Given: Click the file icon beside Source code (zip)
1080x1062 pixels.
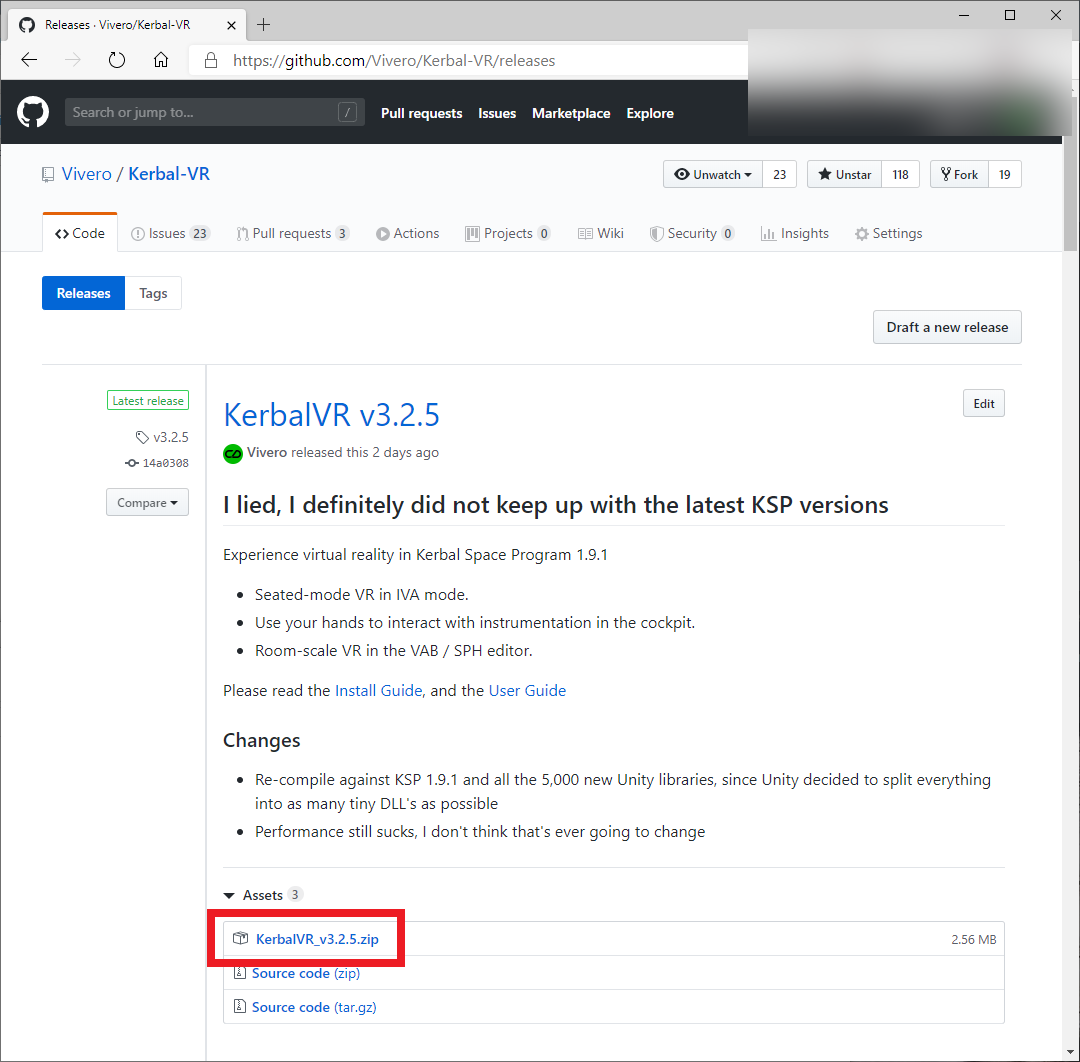Looking at the screenshot, I should (239, 972).
